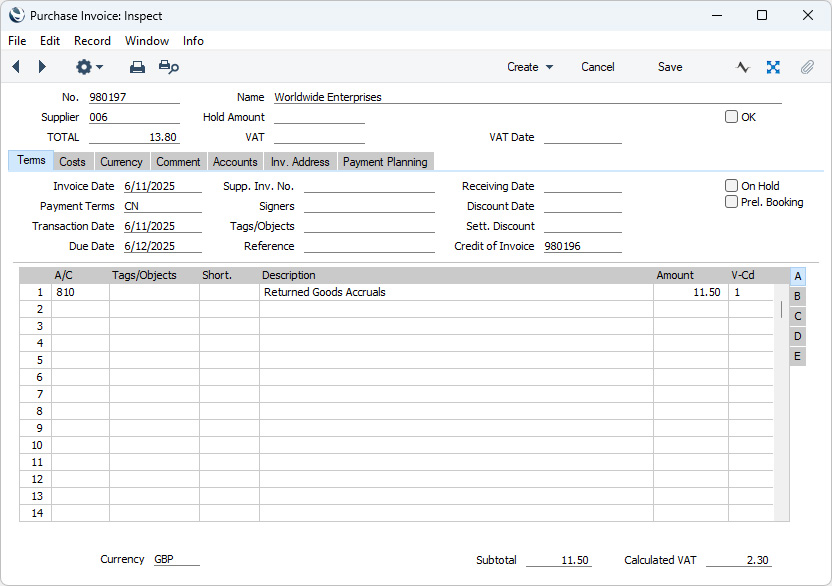Click the Supp. Inv. No. field
Image resolution: width=832 pixels, height=586 pixels.
point(369,186)
